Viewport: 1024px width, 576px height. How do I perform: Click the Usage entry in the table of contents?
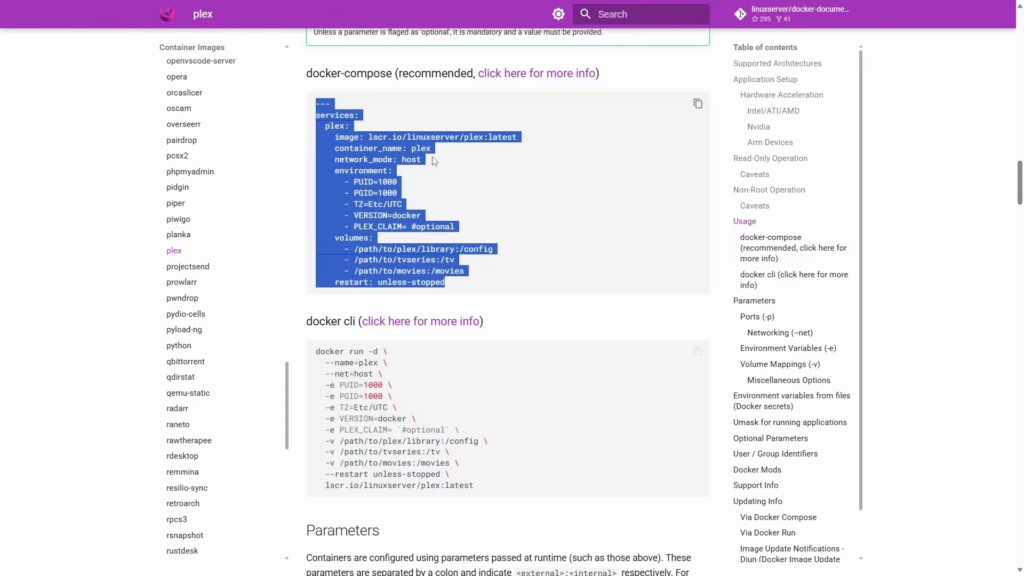point(744,221)
